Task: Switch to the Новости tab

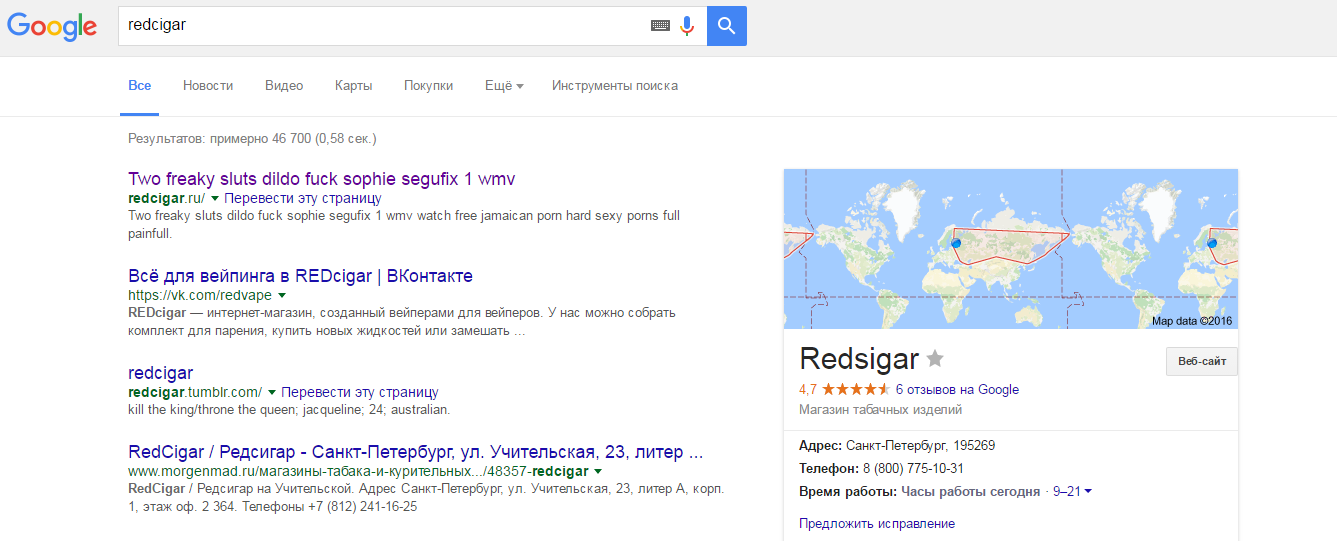Action: [x=208, y=86]
